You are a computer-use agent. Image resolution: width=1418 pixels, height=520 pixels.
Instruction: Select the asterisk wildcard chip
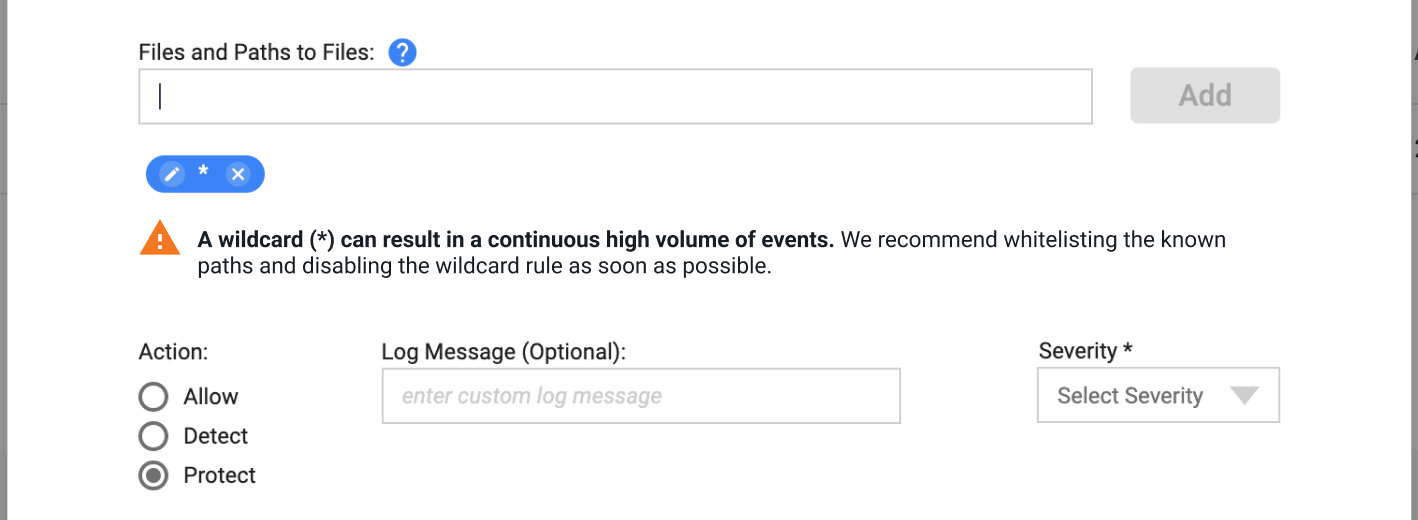point(205,174)
